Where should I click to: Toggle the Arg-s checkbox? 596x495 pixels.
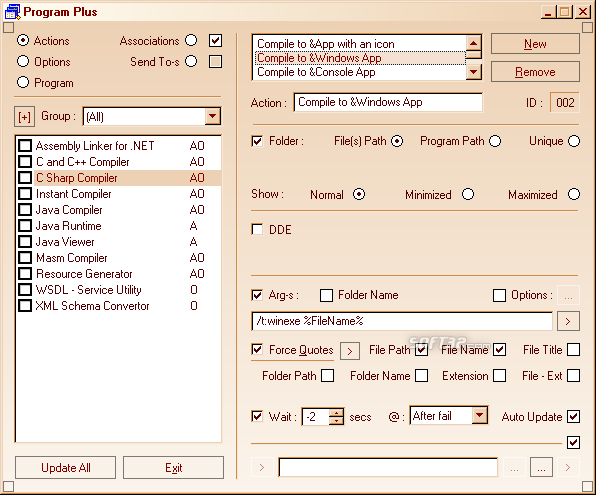(257, 295)
